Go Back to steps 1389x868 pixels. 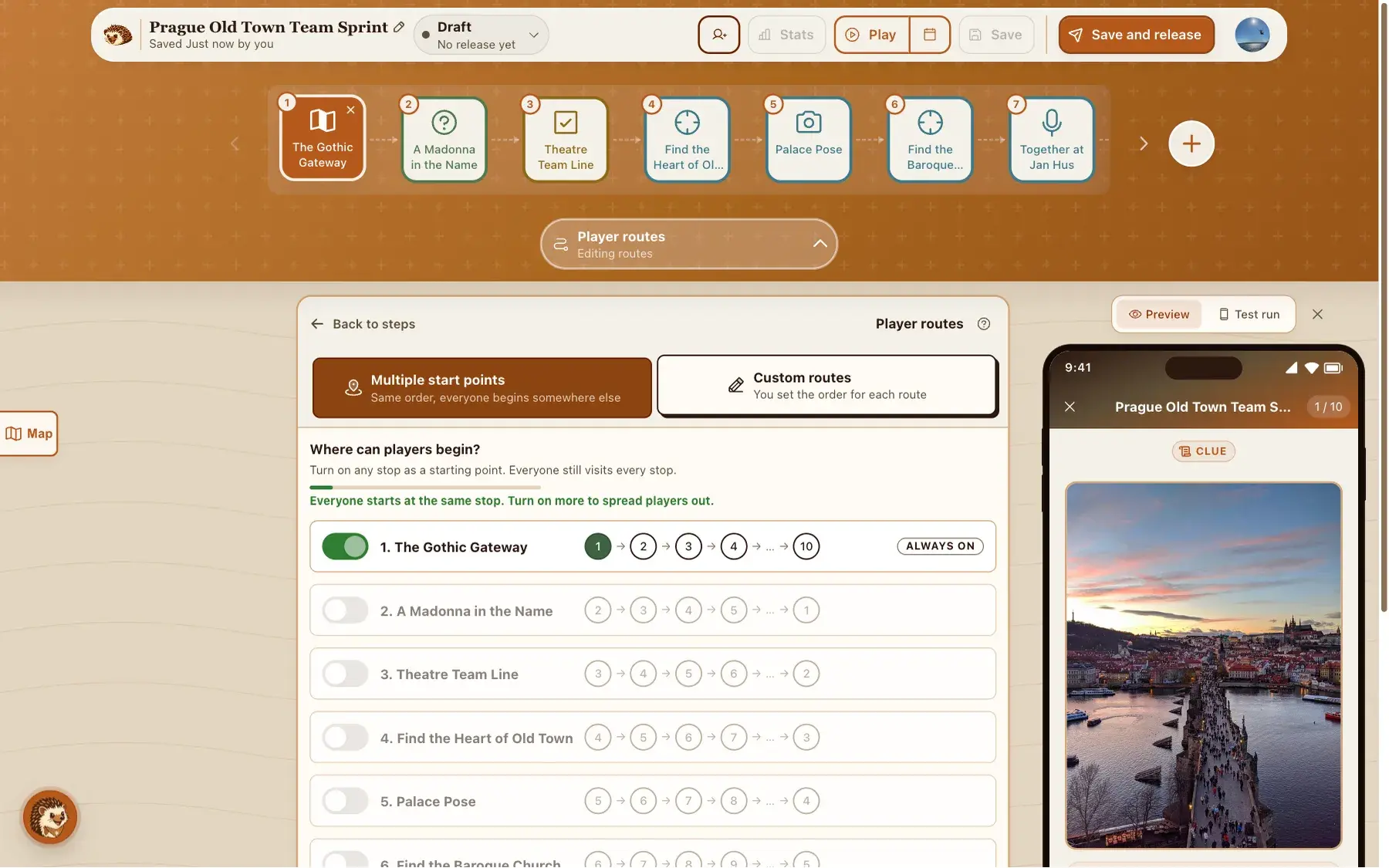363,324
